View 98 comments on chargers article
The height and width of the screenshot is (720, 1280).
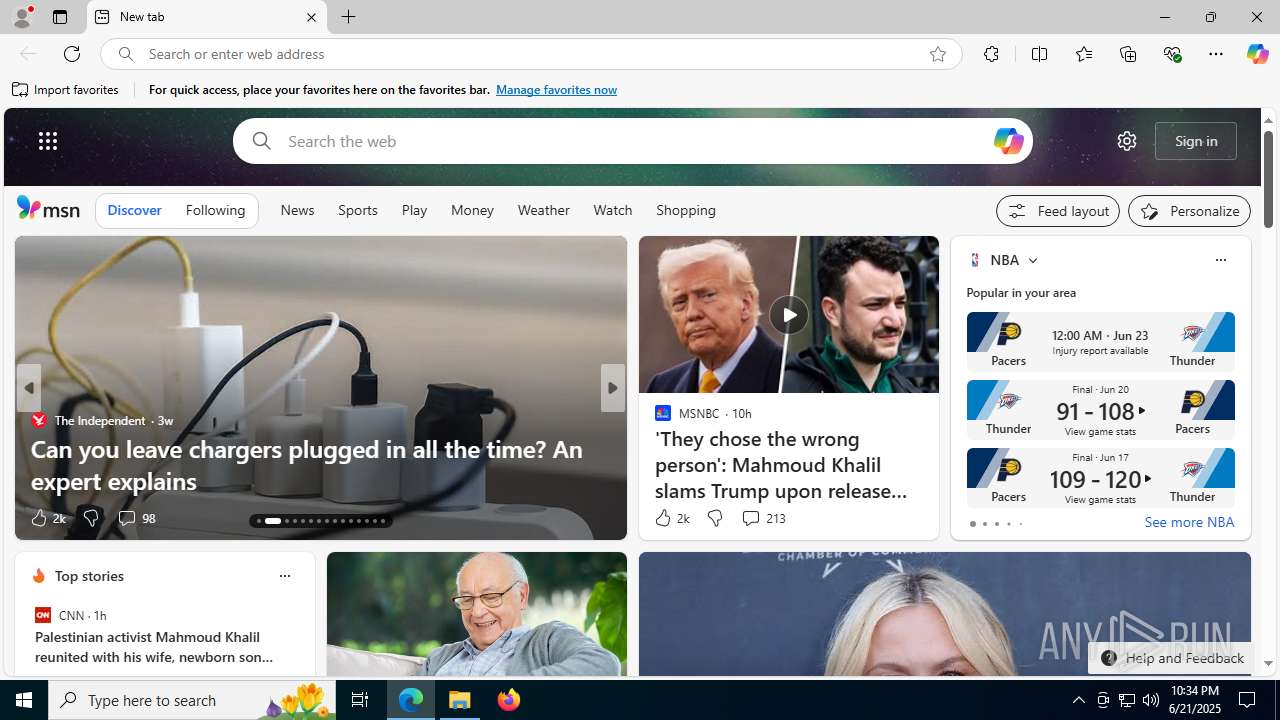coord(136,518)
